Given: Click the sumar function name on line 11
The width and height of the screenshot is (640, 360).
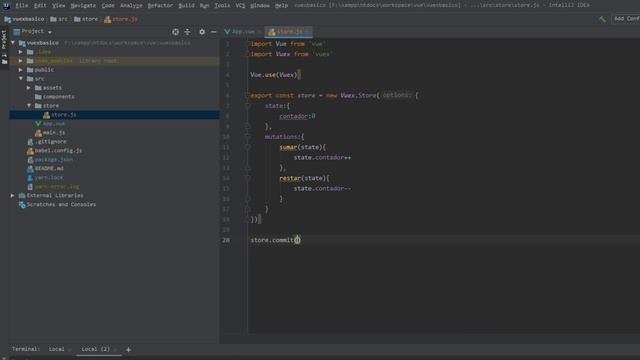Looking at the screenshot, I should click(x=288, y=147).
